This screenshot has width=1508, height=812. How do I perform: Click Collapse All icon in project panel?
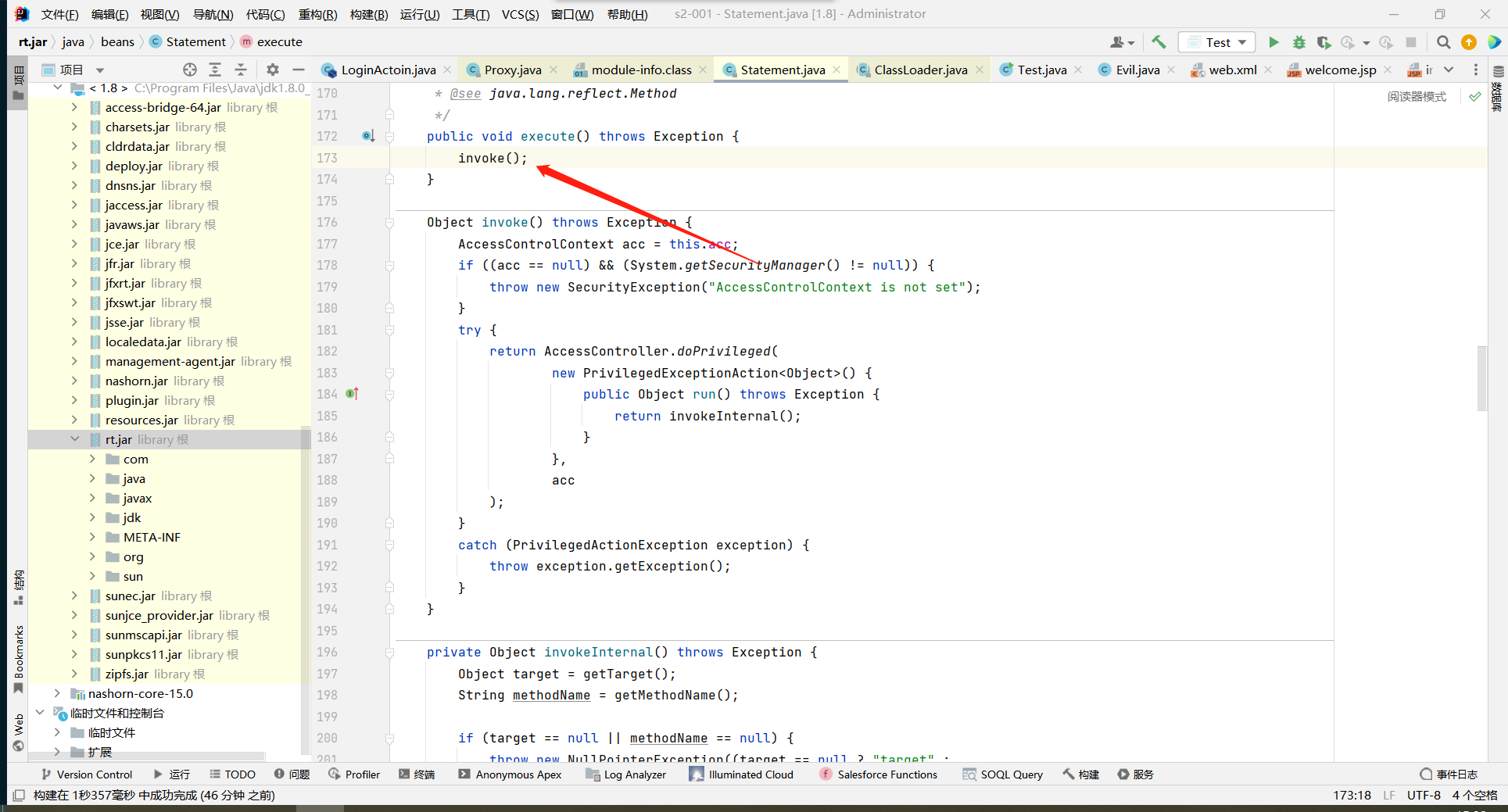point(241,70)
